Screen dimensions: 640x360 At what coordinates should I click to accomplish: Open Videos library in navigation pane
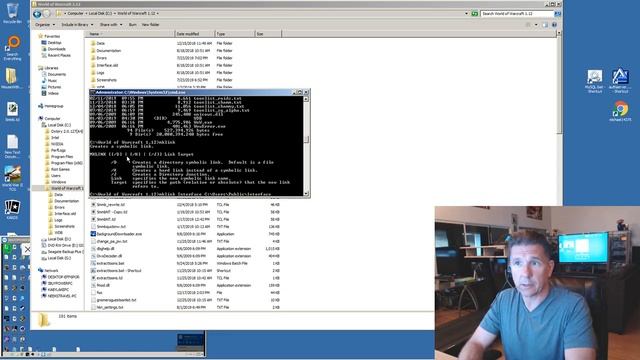click(53, 93)
